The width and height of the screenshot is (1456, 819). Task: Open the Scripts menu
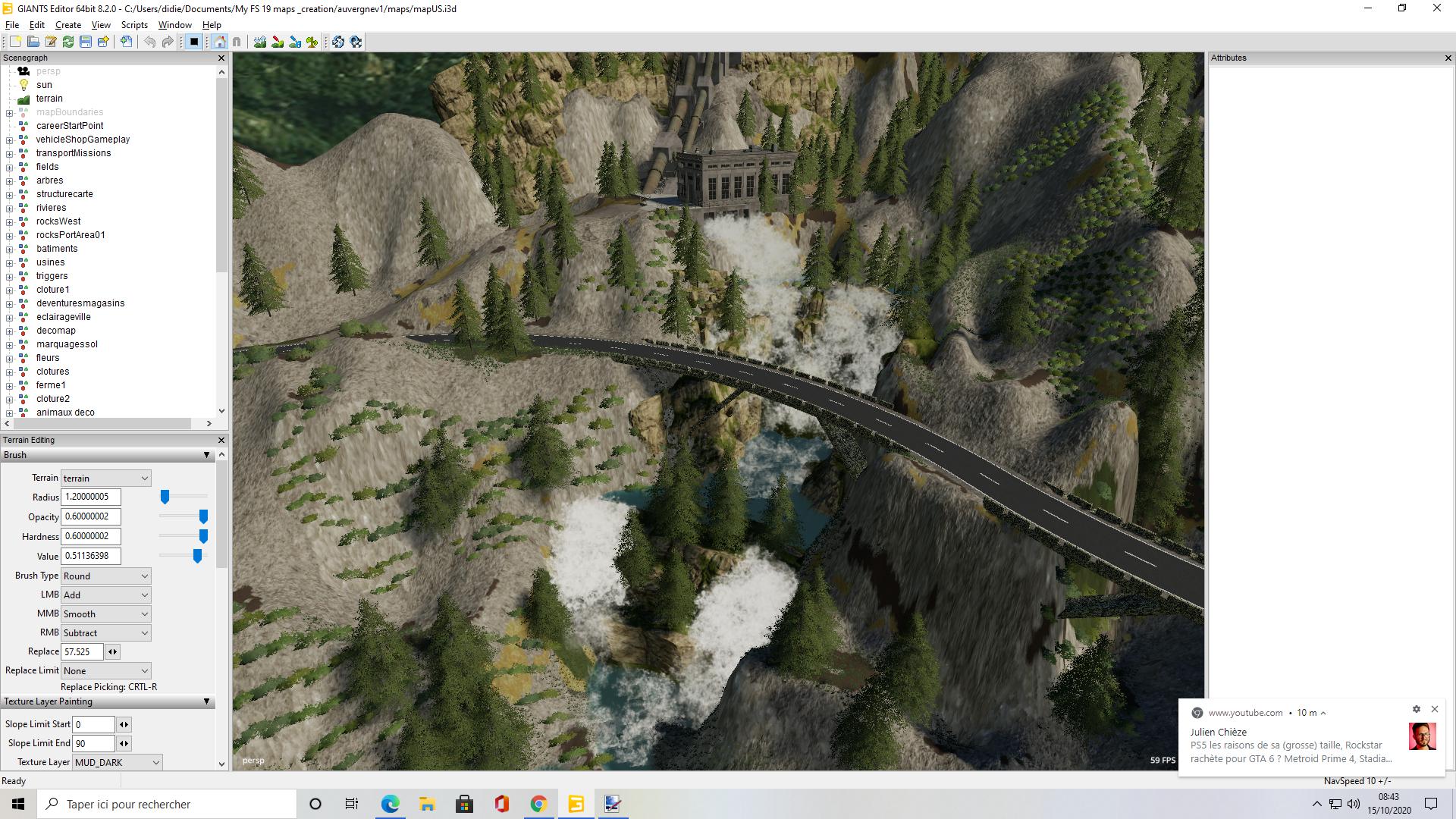coord(134,25)
